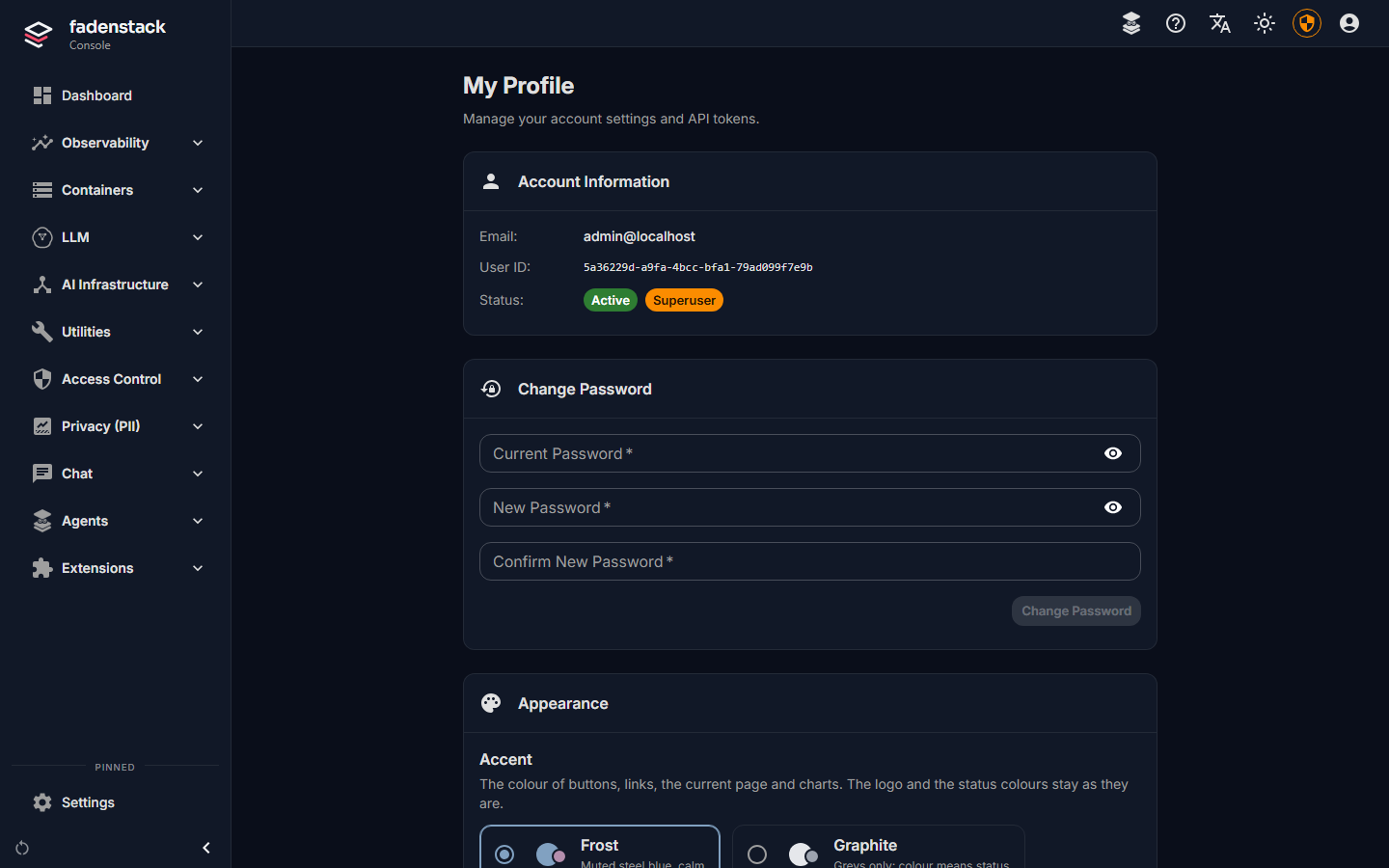Toggle light theme with the sun icon
The image size is (1389, 868).
[x=1265, y=23]
